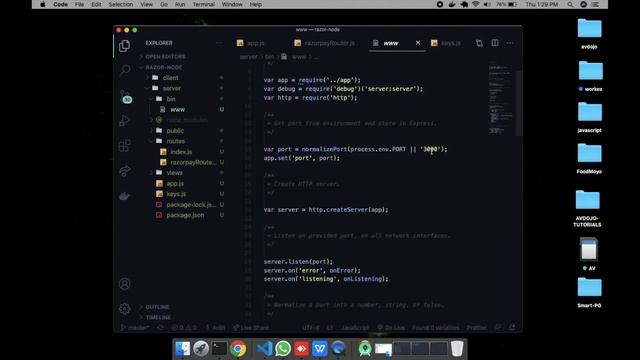Open the notifications bell in the status bar
This screenshot has width=640, height=360.
click(513, 327)
